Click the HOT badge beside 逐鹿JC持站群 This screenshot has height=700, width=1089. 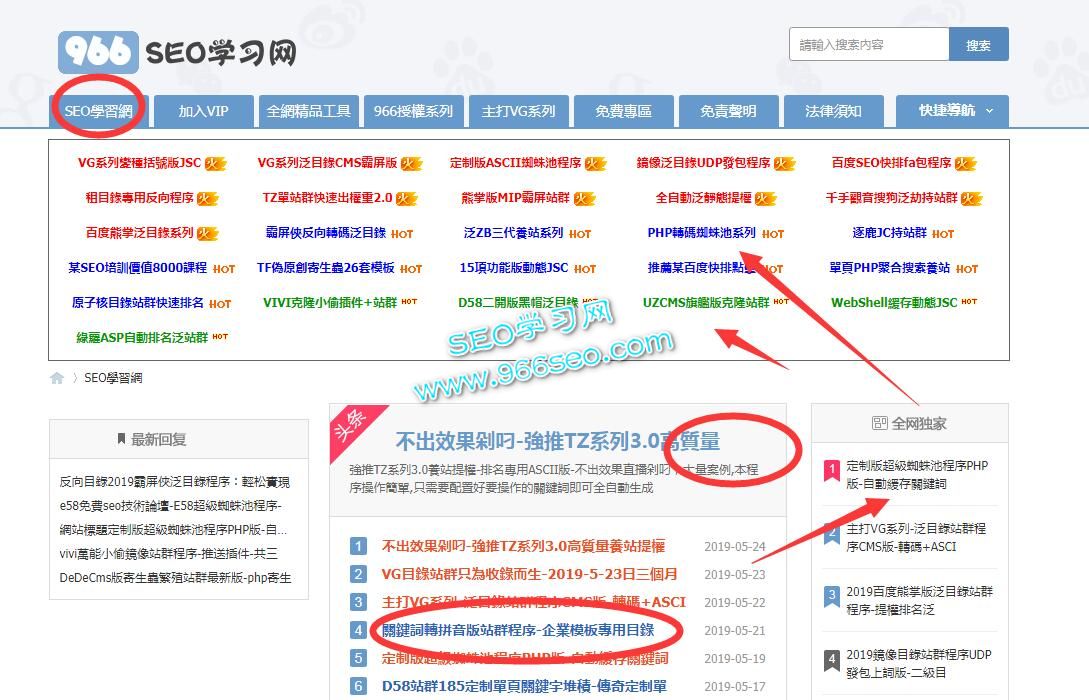coord(942,234)
